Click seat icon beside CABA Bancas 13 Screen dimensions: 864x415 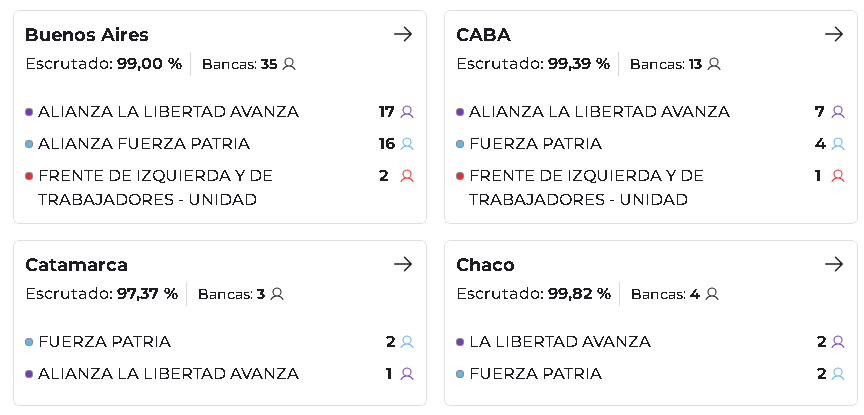(x=714, y=64)
